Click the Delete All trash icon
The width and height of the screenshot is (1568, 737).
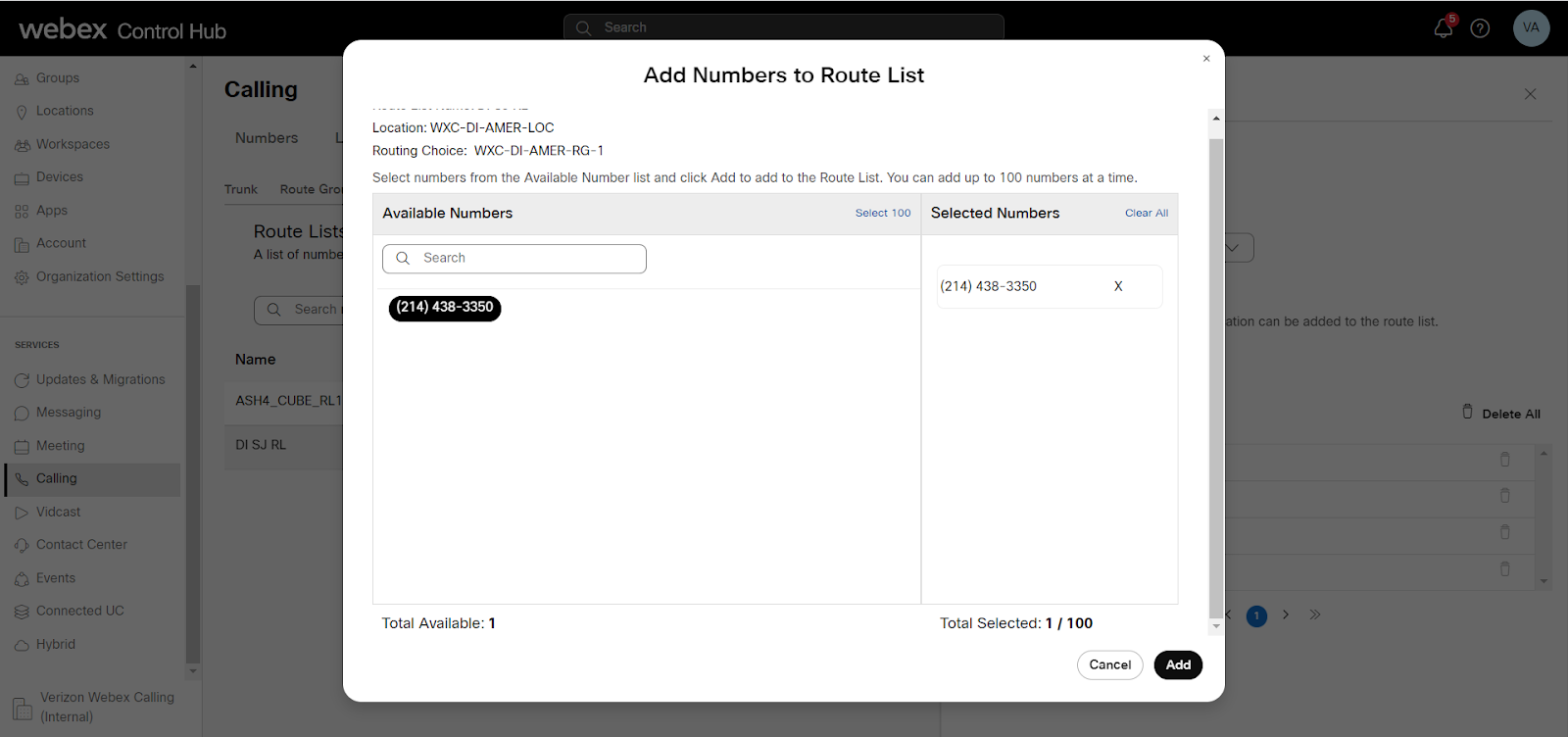pos(1467,412)
